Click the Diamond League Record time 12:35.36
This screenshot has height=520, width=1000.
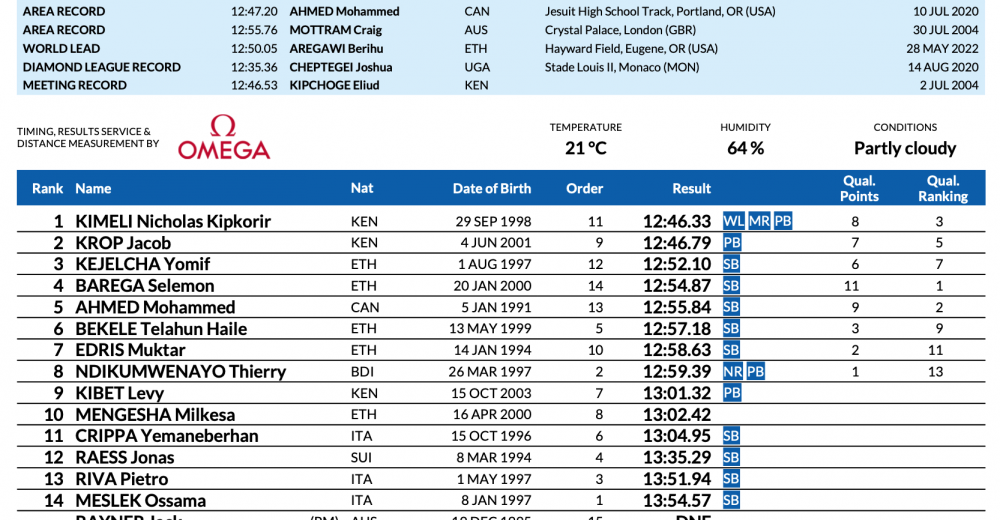tap(254, 67)
